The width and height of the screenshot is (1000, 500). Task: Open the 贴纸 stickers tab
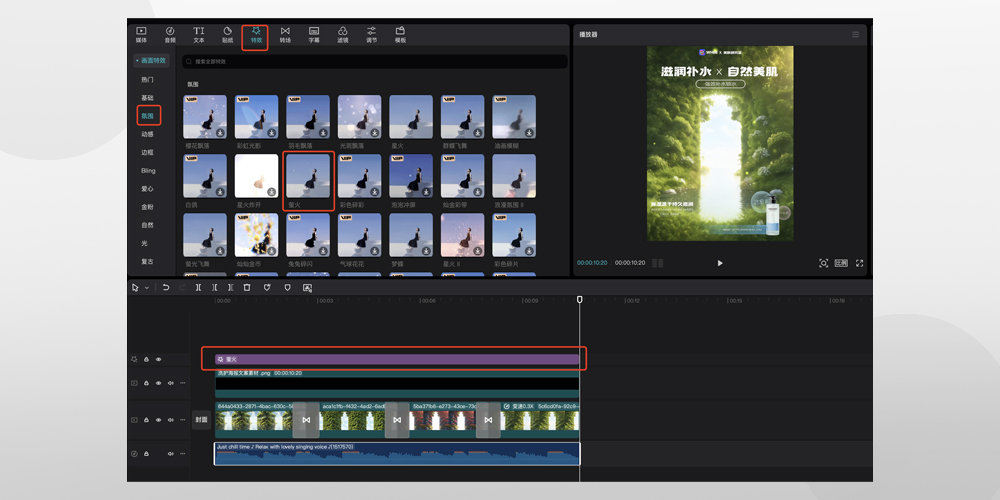coord(227,34)
